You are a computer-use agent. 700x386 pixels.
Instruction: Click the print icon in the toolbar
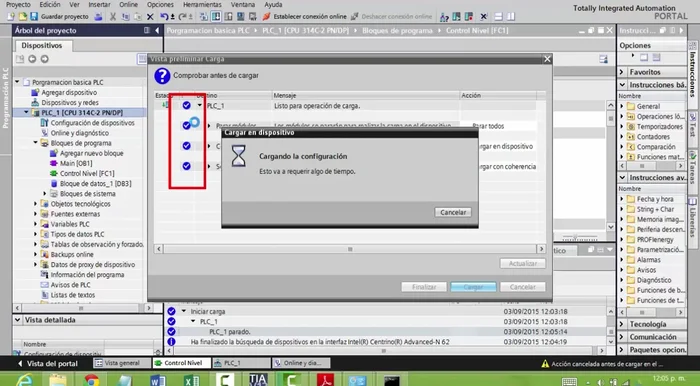(x=99, y=17)
